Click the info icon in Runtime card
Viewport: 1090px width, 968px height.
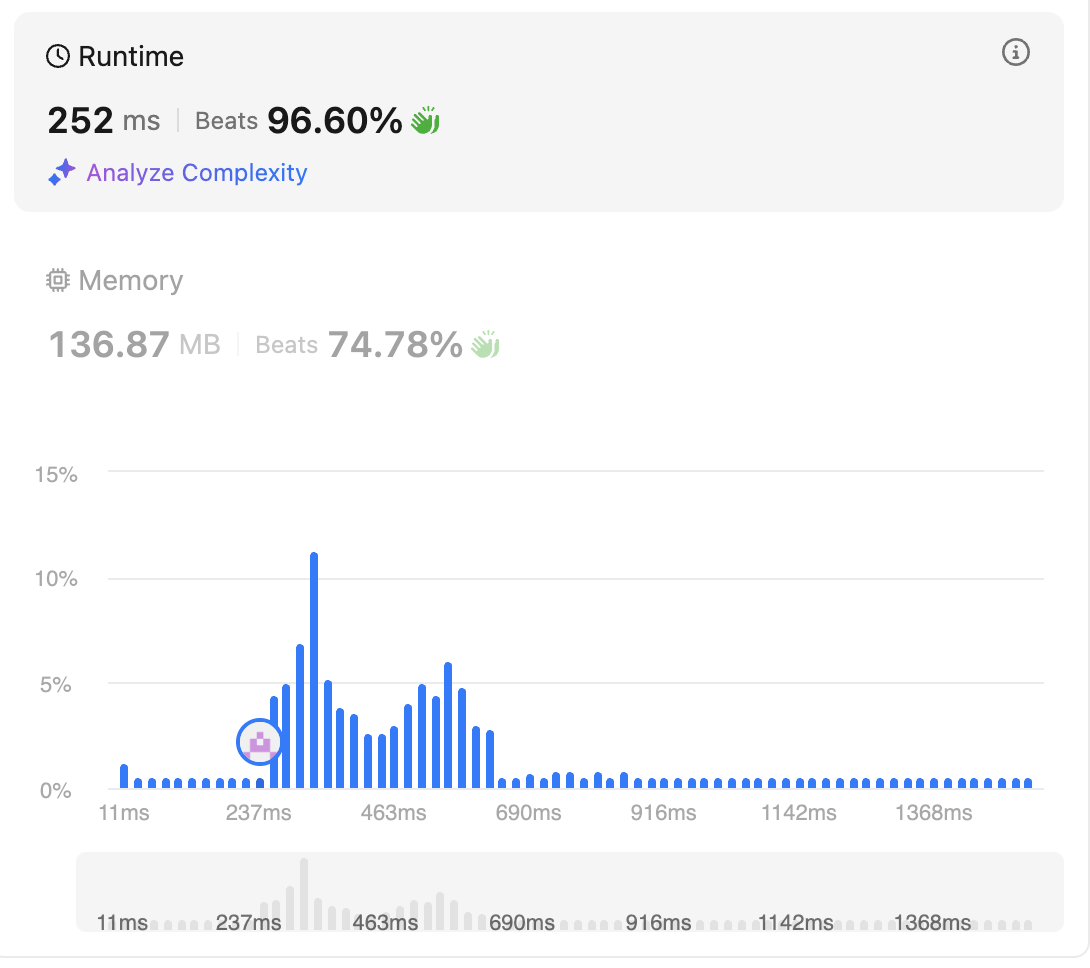(x=1015, y=53)
